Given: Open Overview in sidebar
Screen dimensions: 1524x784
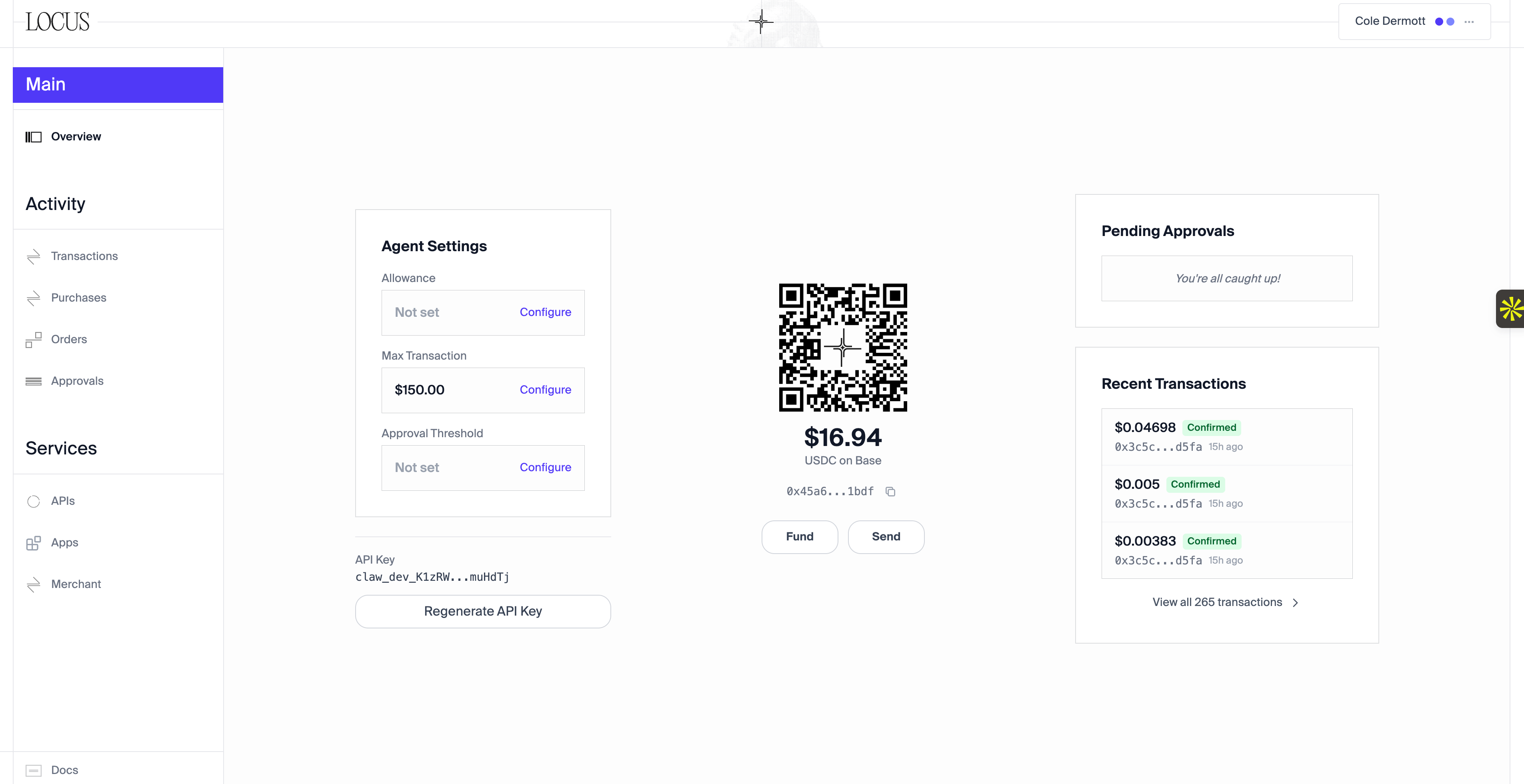Looking at the screenshot, I should click(76, 137).
